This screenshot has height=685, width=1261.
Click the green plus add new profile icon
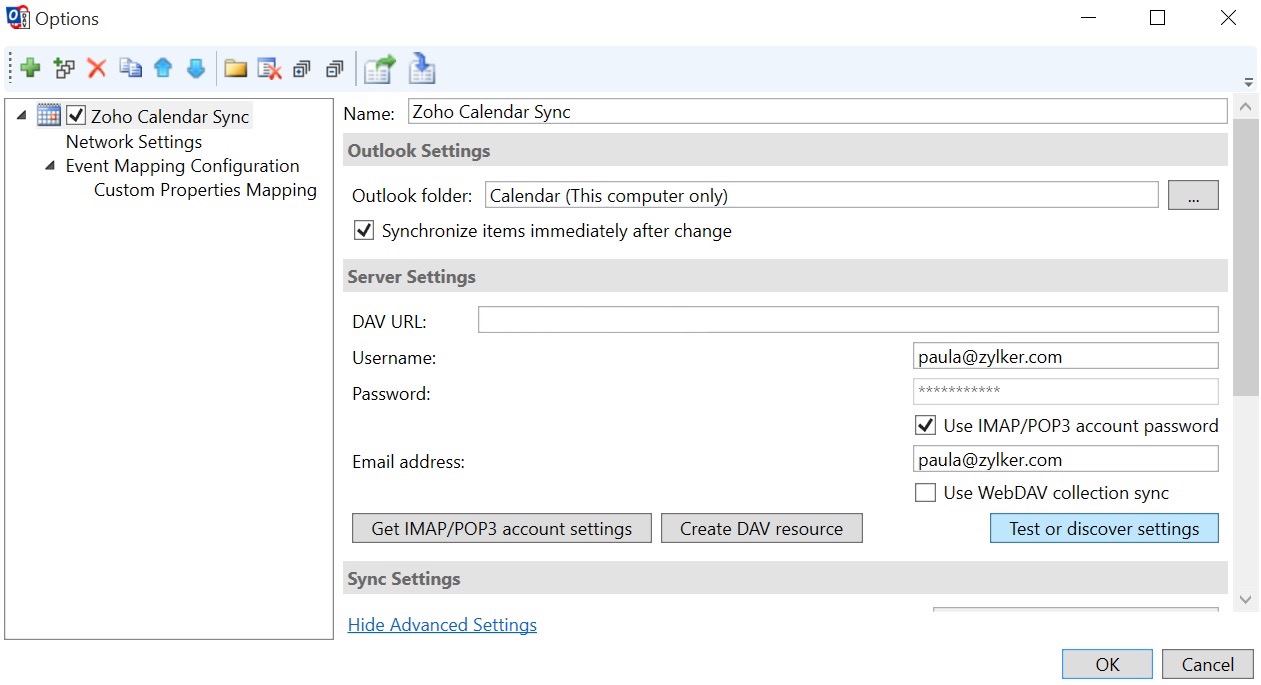pyautogui.click(x=31, y=69)
